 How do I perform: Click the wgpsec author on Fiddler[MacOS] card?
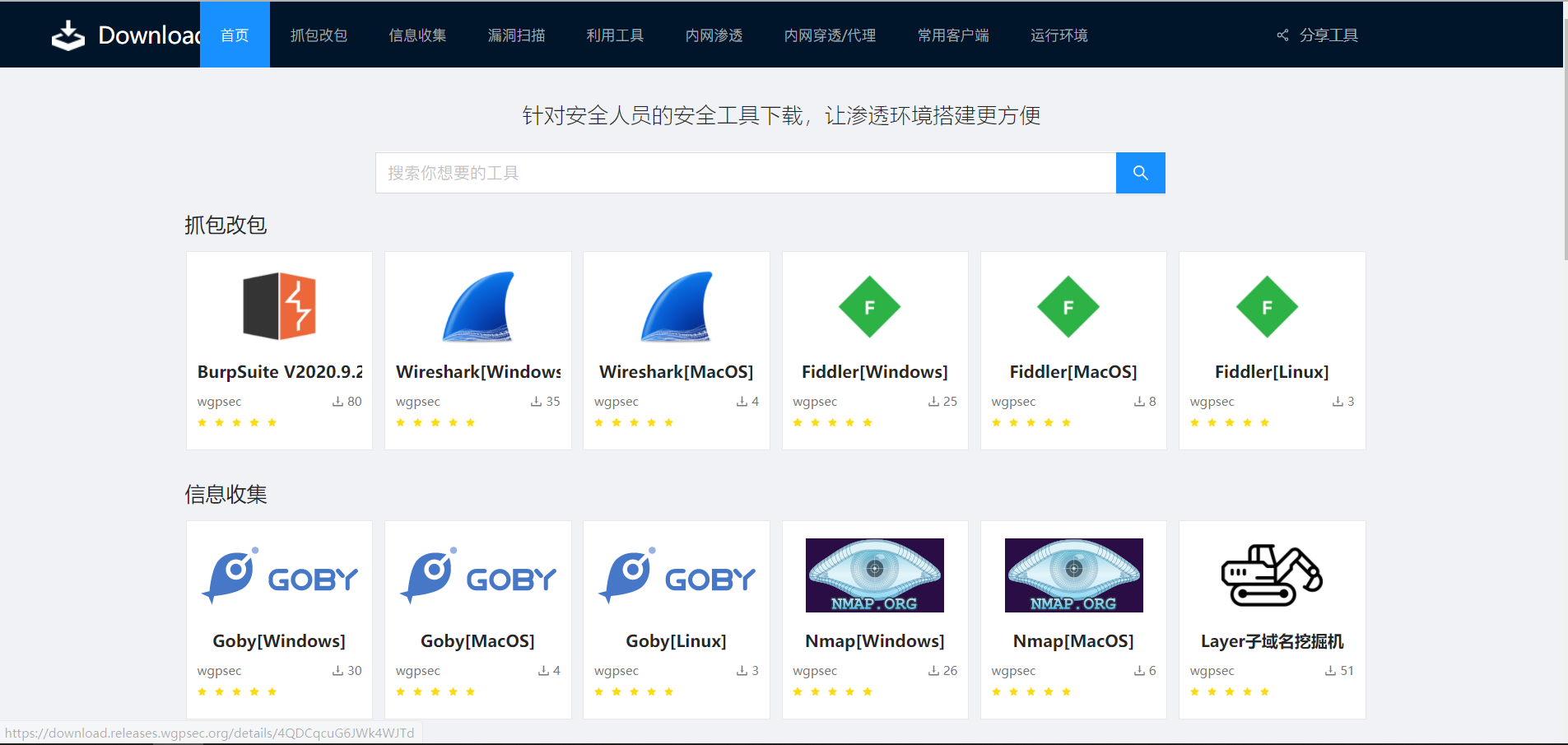click(1013, 402)
